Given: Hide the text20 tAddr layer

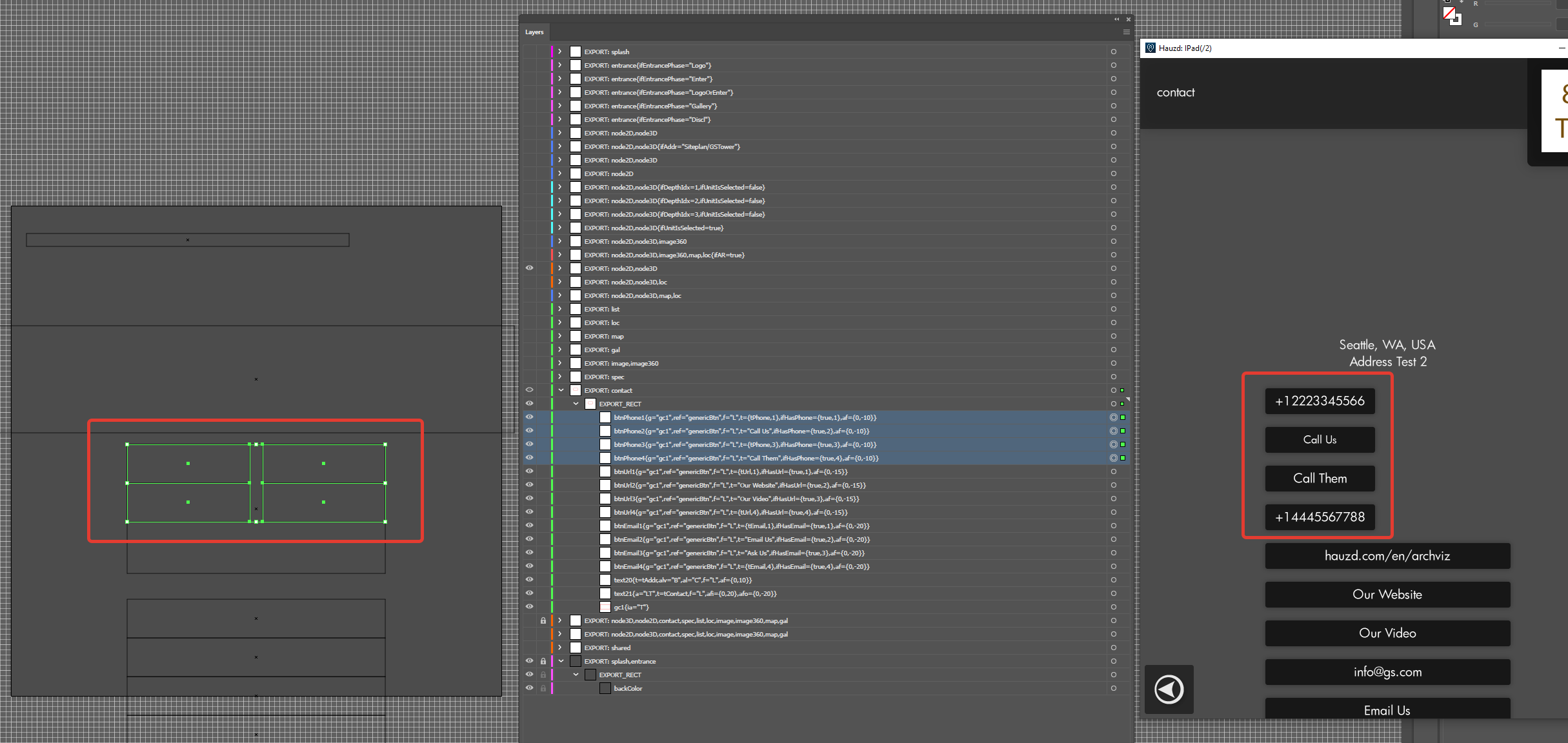Looking at the screenshot, I should point(529,580).
